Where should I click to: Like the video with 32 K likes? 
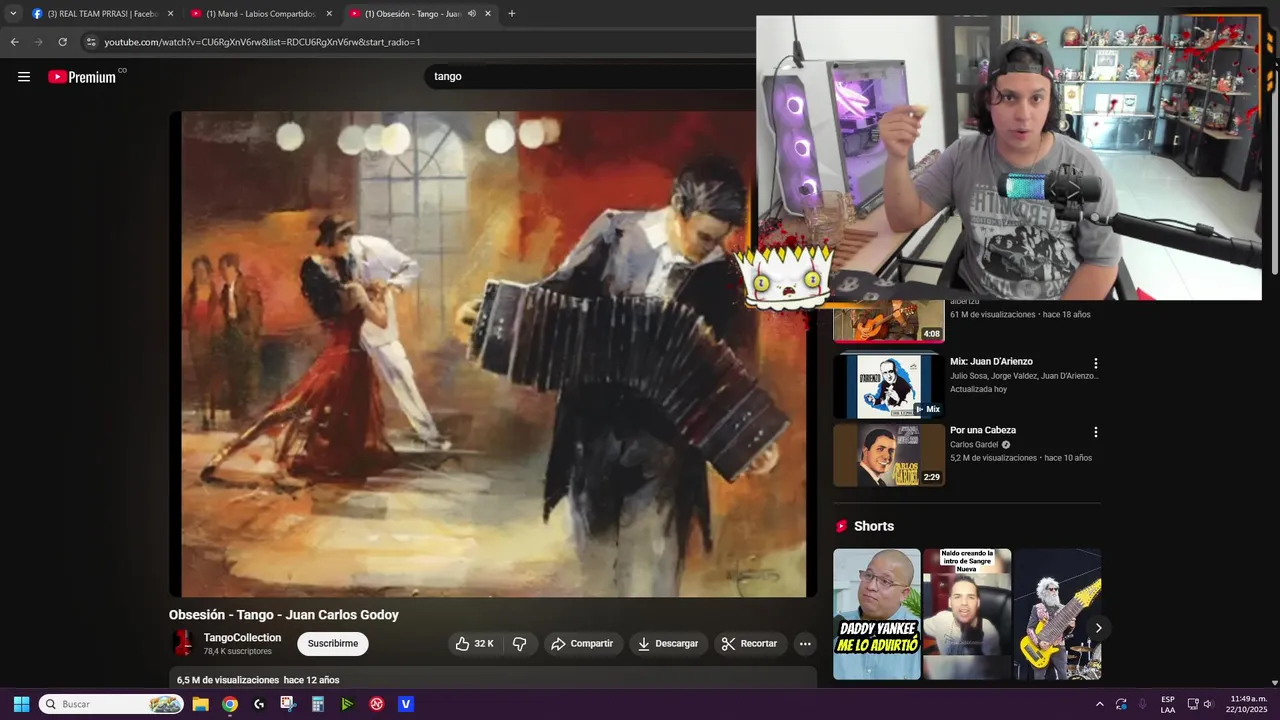tap(474, 644)
